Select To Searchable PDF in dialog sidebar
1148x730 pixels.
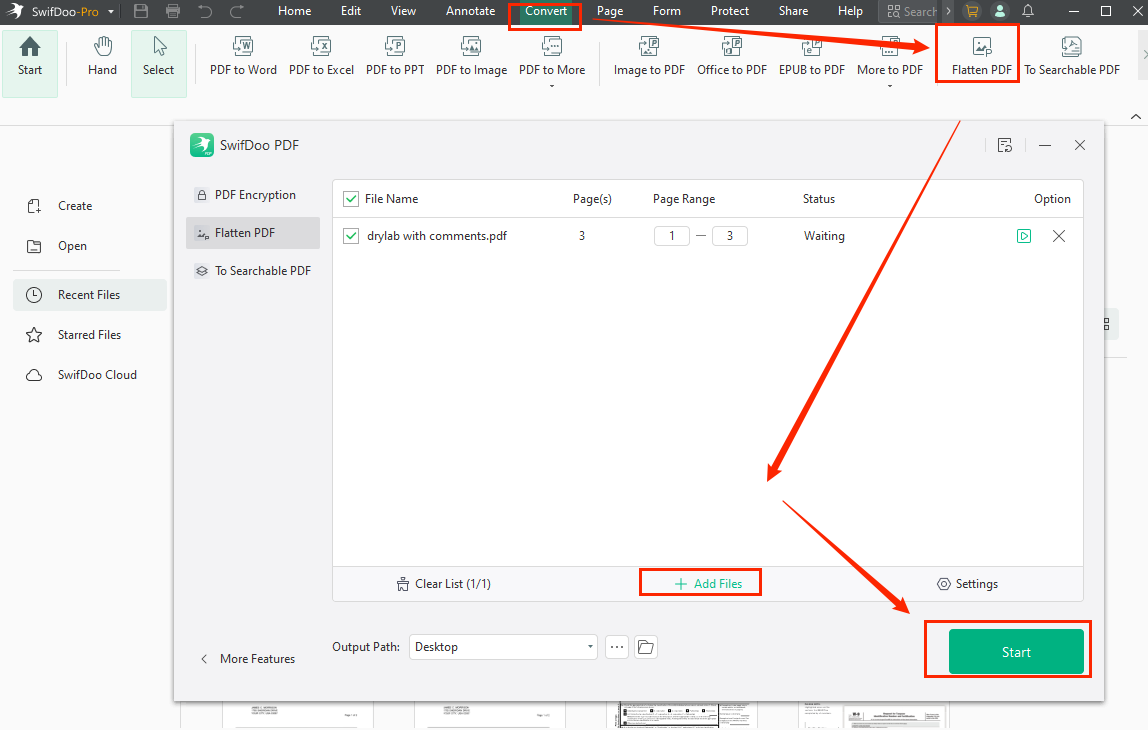[253, 271]
